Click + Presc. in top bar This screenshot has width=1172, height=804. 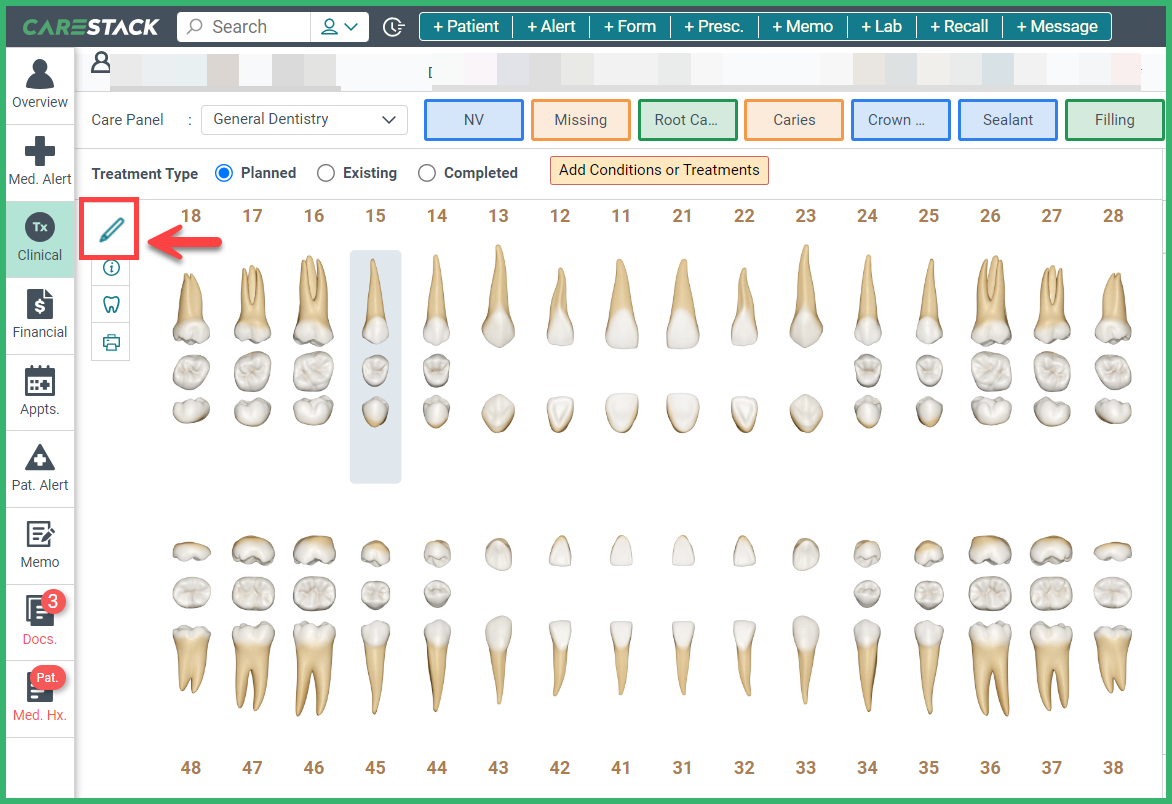coord(714,27)
